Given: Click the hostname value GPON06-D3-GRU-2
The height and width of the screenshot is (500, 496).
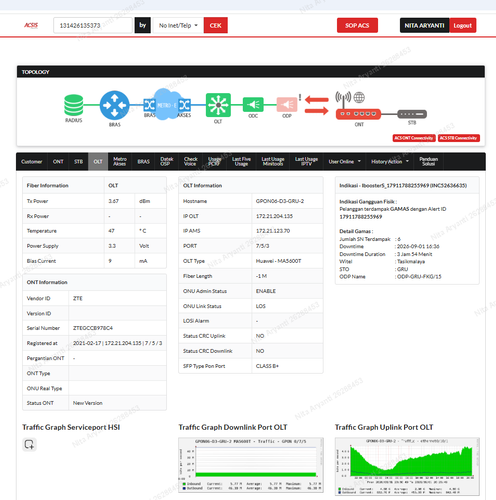Looking at the screenshot, I should click(280, 201).
